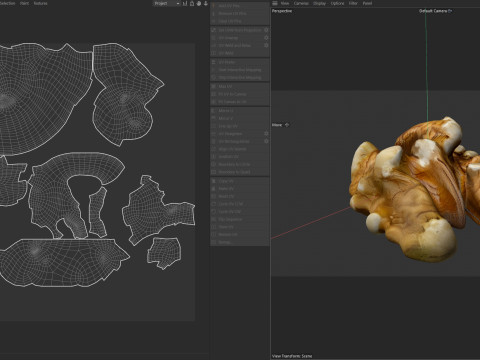Click the Flip Sequence command
Screen dimensions: 480x360
click(240, 219)
